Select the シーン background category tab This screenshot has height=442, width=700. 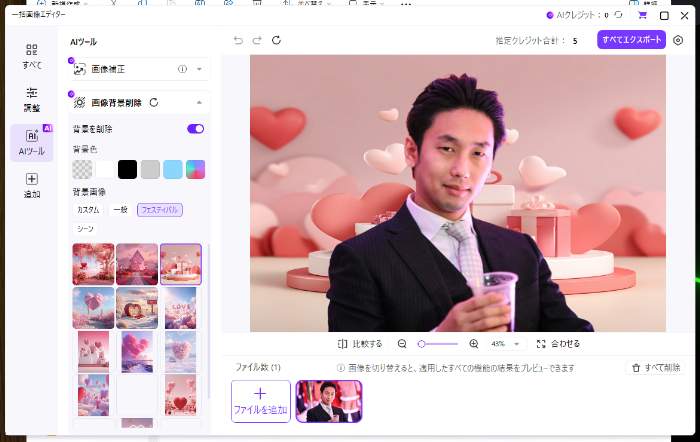(x=84, y=229)
